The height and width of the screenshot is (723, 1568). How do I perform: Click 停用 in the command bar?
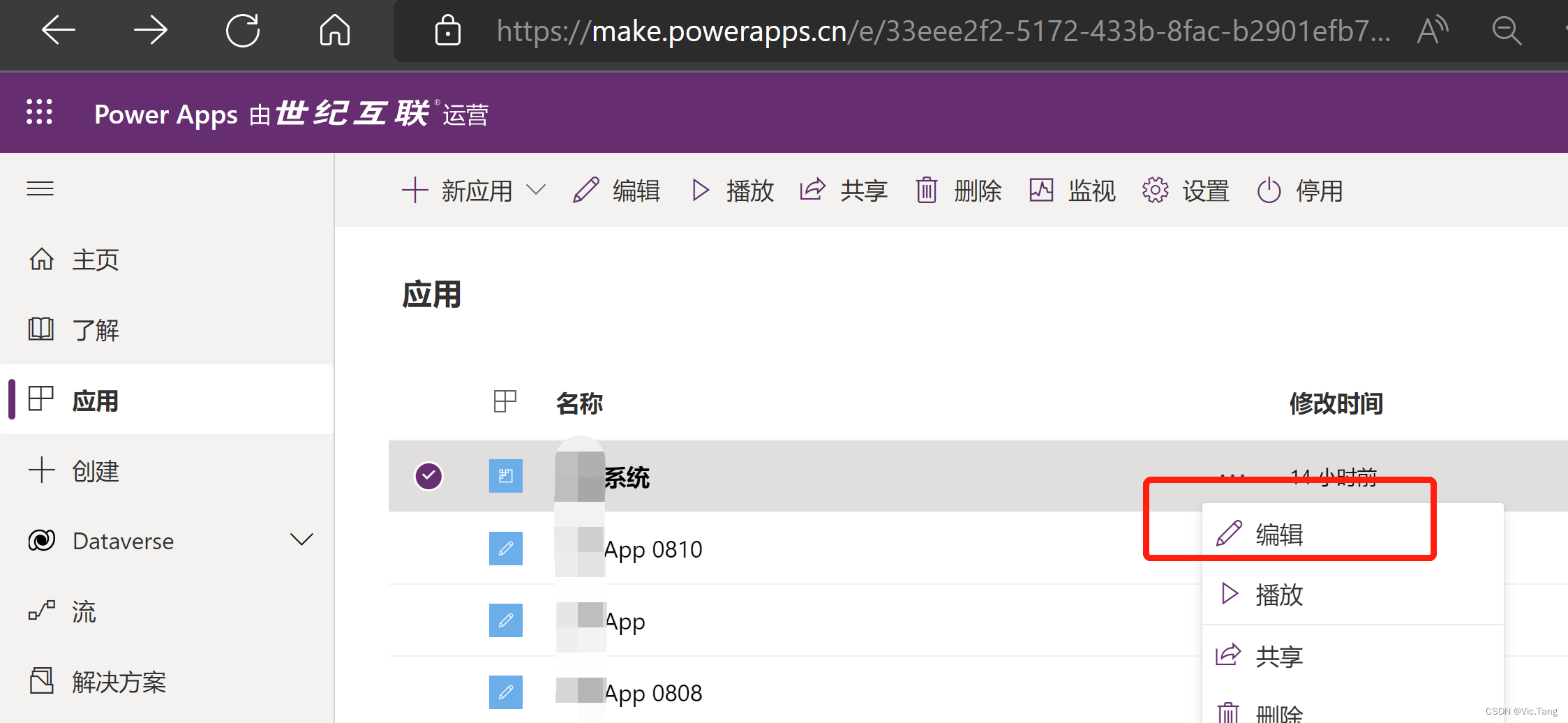click(x=1300, y=191)
